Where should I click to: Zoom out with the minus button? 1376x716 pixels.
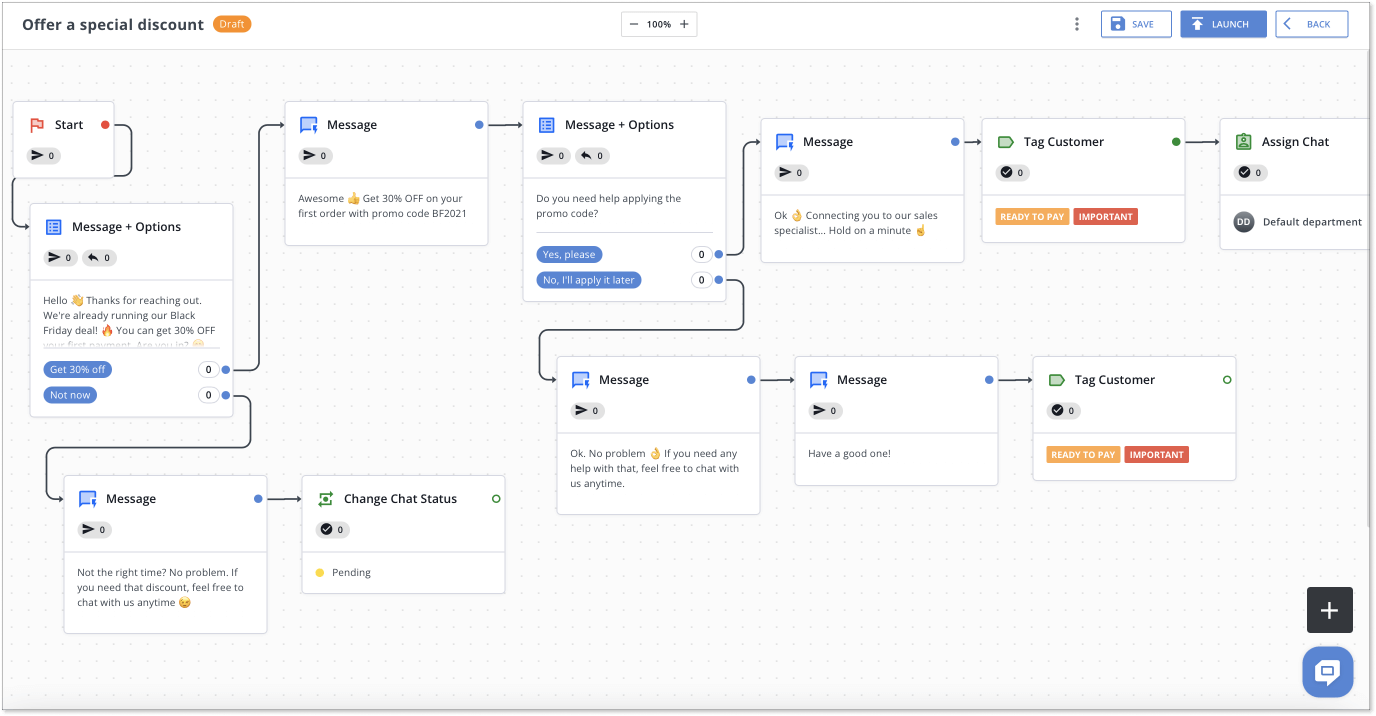[x=634, y=24]
